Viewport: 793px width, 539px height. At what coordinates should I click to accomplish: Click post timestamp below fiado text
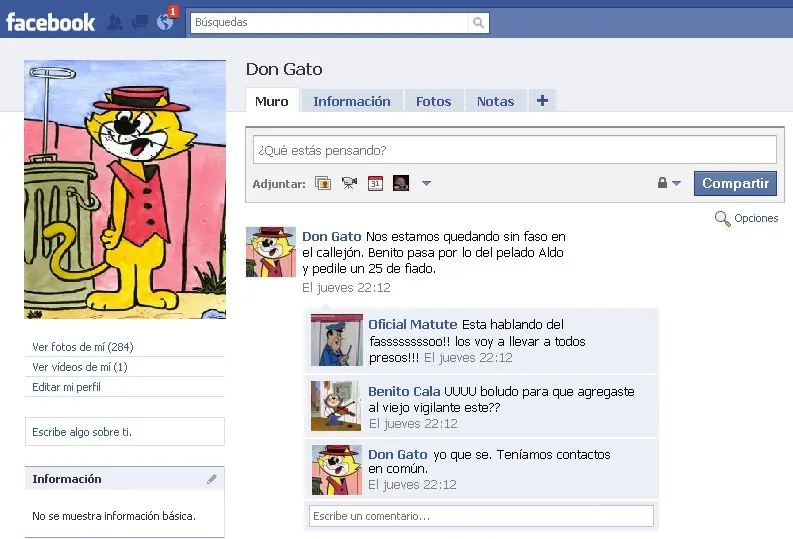pos(346,288)
